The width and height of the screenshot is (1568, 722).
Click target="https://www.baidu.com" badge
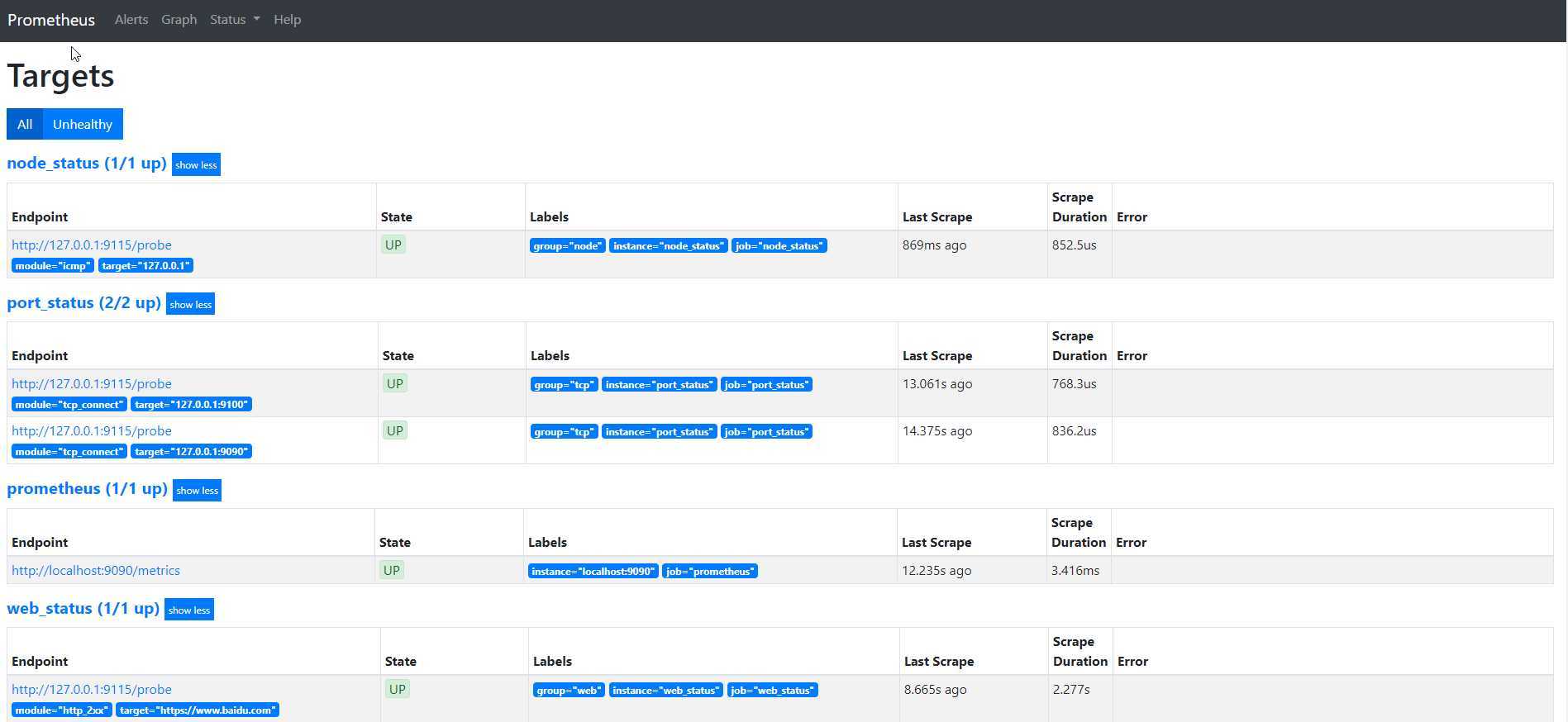point(198,710)
